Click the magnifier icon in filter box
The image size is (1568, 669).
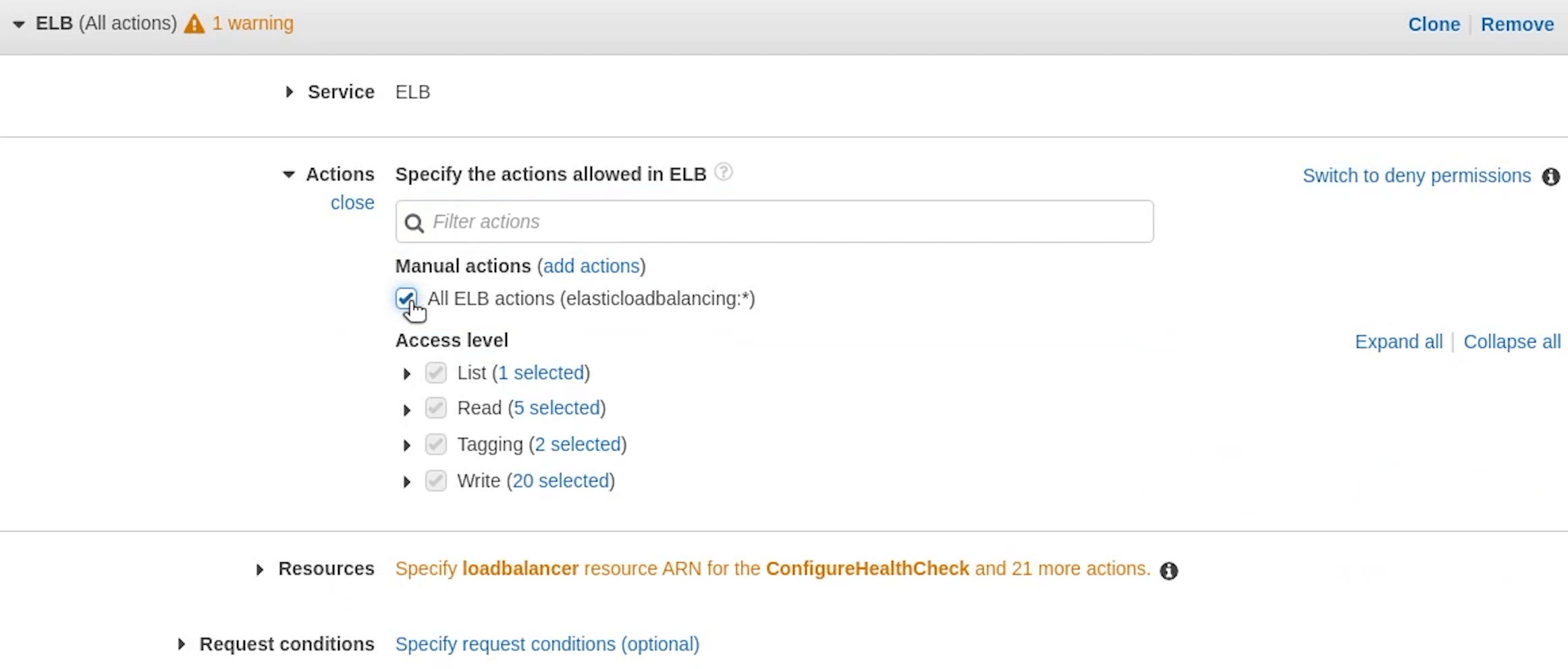point(414,223)
